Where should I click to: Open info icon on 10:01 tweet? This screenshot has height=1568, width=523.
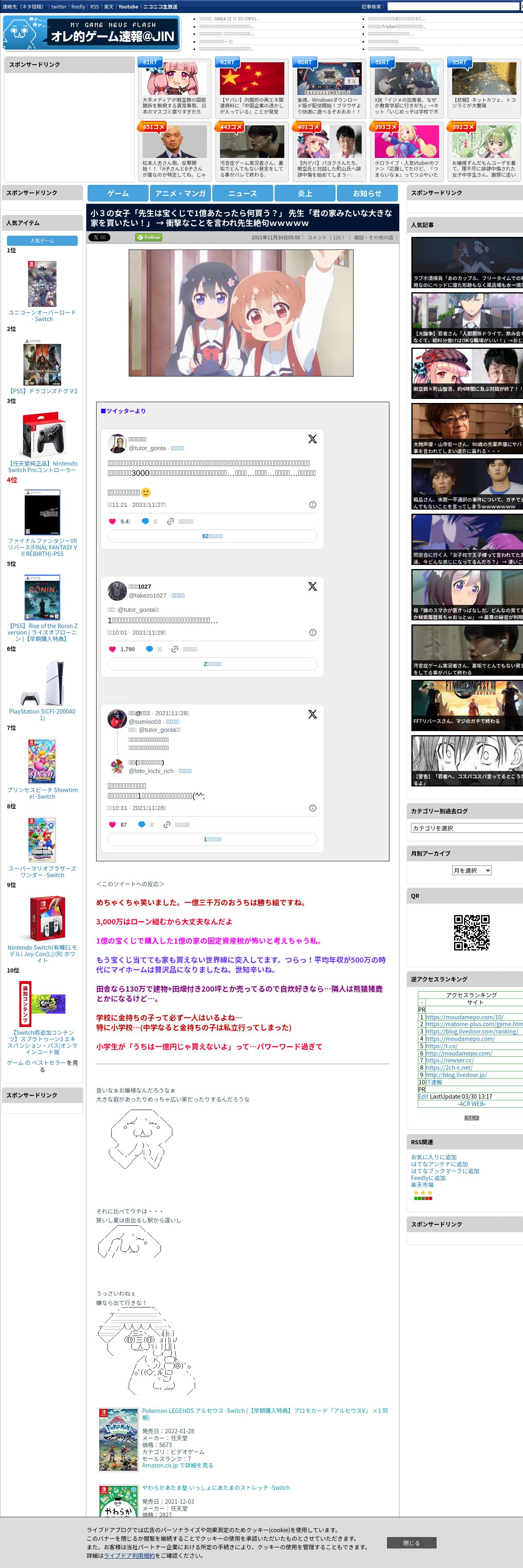[312, 633]
